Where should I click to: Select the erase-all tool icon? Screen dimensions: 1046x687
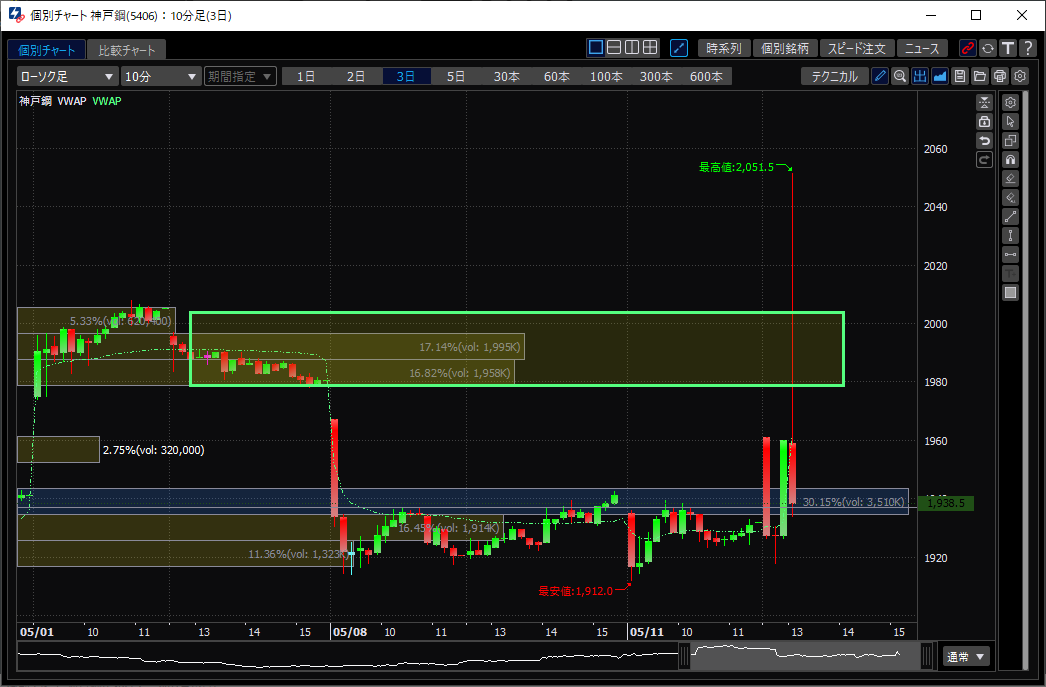[1011, 197]
